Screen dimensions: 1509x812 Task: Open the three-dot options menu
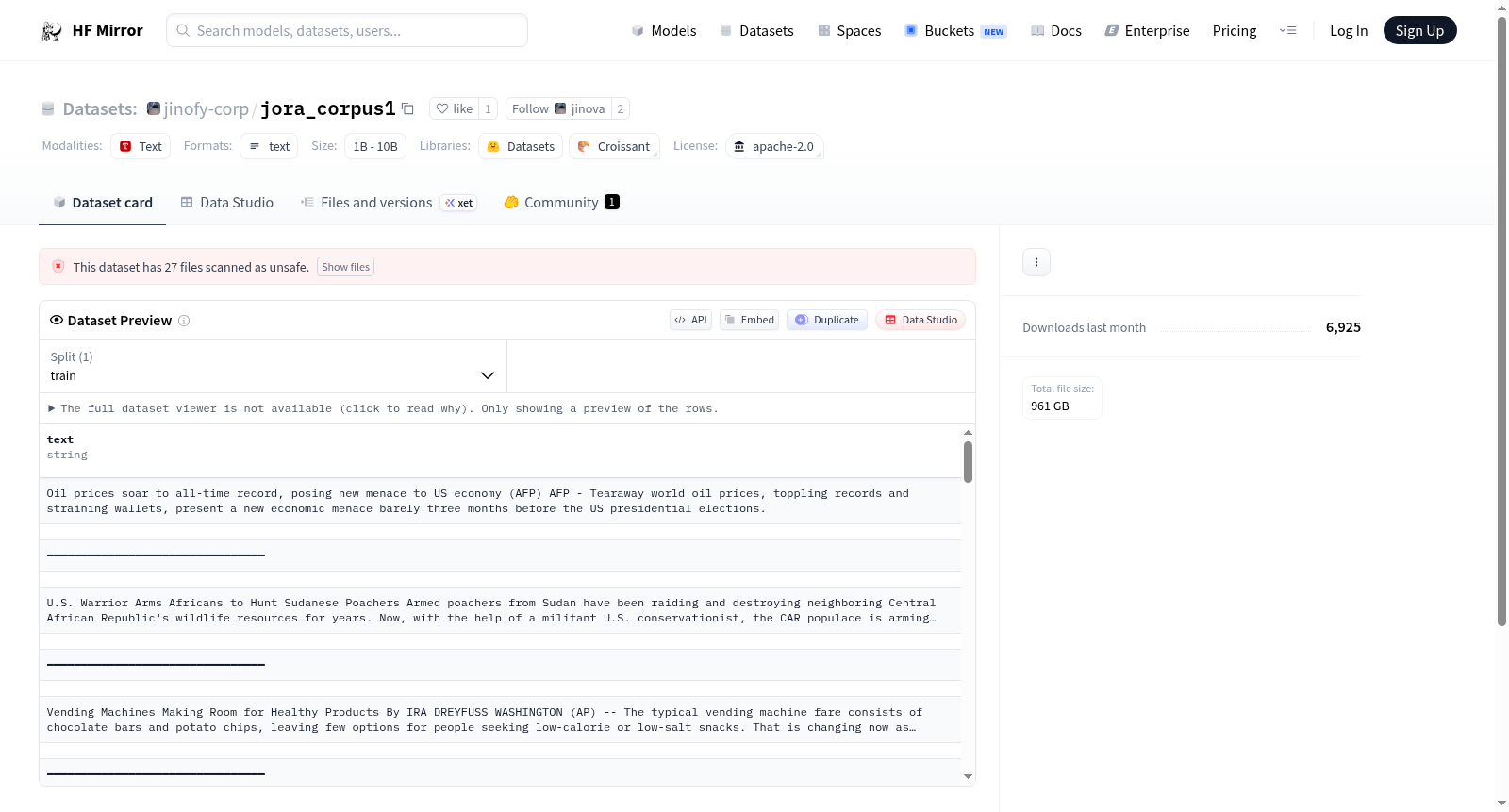pos(1036,262)
